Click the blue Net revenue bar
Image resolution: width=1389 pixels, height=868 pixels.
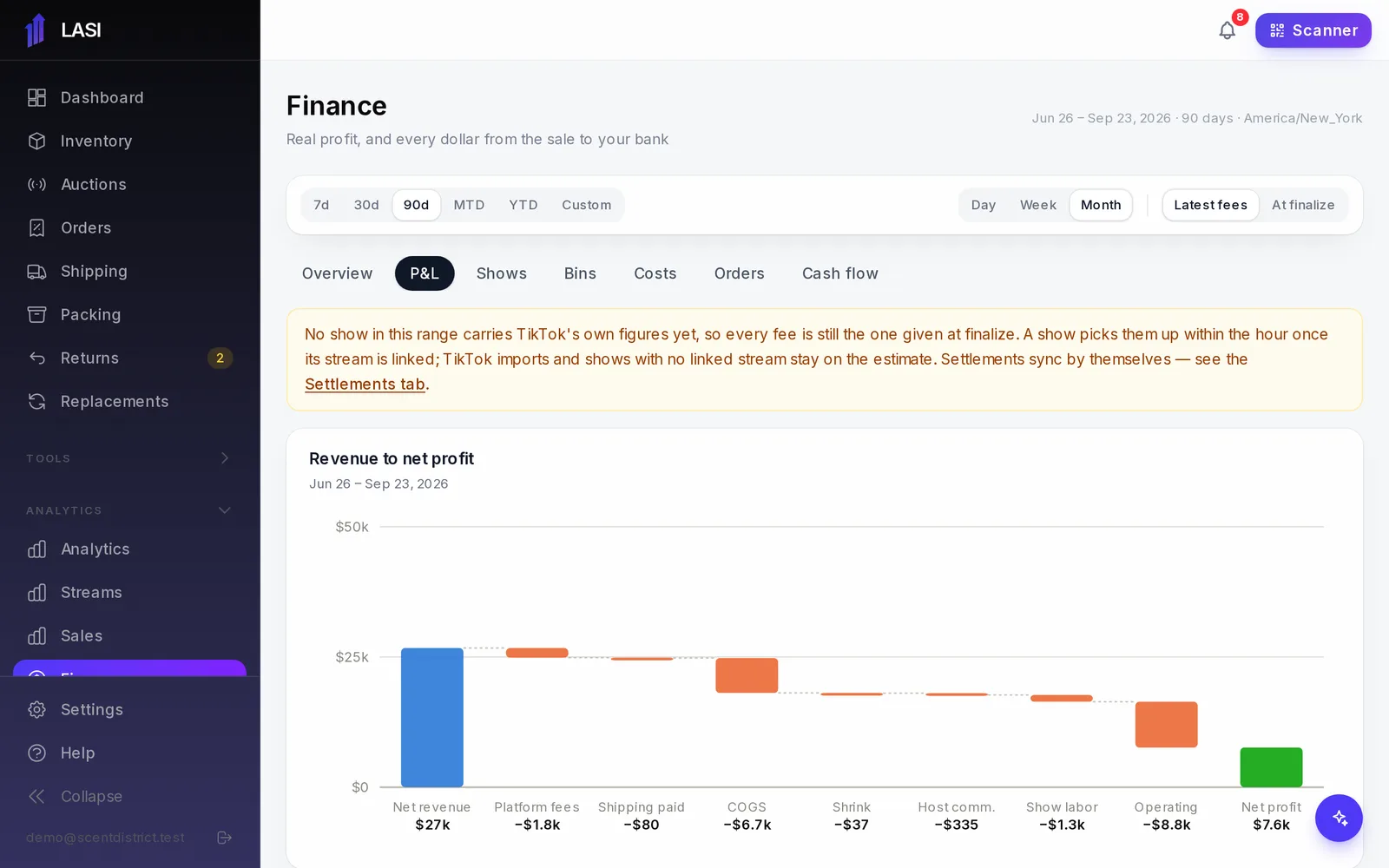(432, 718)
